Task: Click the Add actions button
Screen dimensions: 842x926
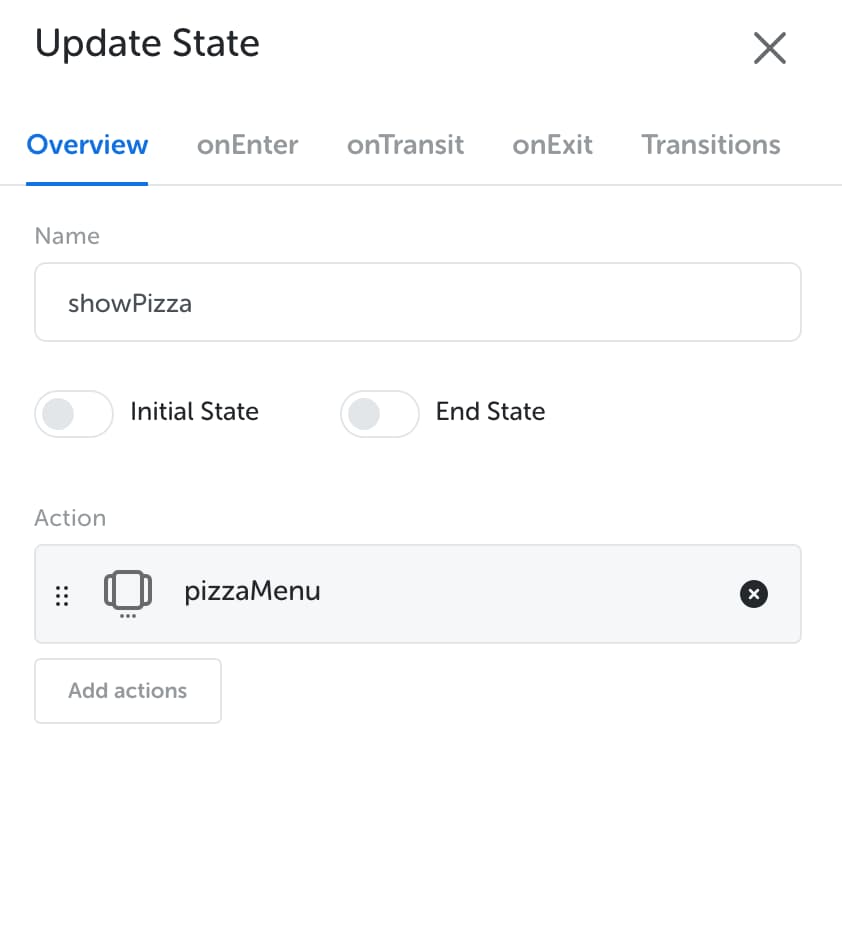Action: (x=128, y=691)
